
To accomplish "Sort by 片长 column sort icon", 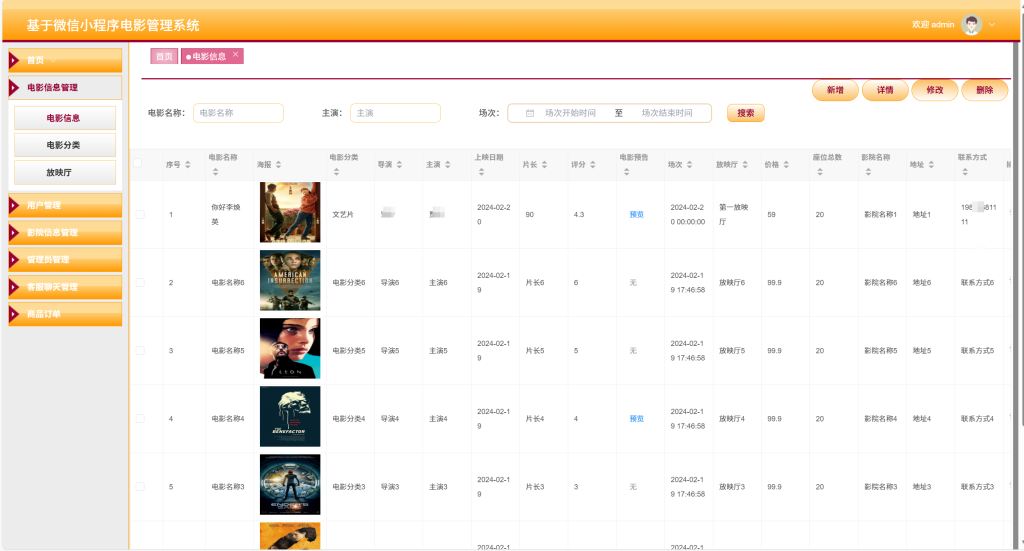I will pos(544,165).
